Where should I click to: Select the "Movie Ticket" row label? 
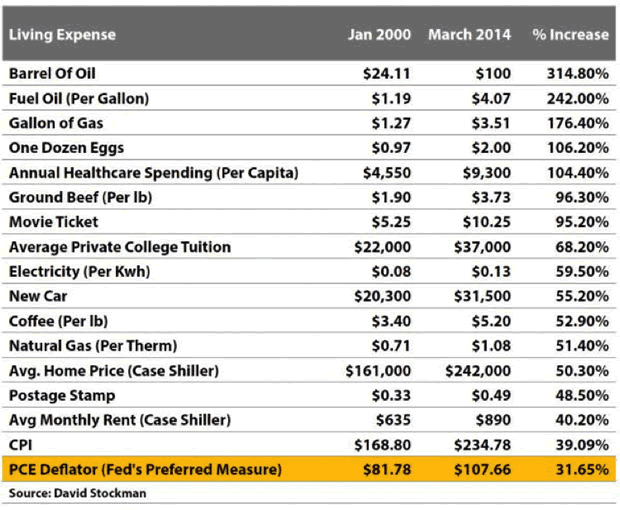click(53, 222)
